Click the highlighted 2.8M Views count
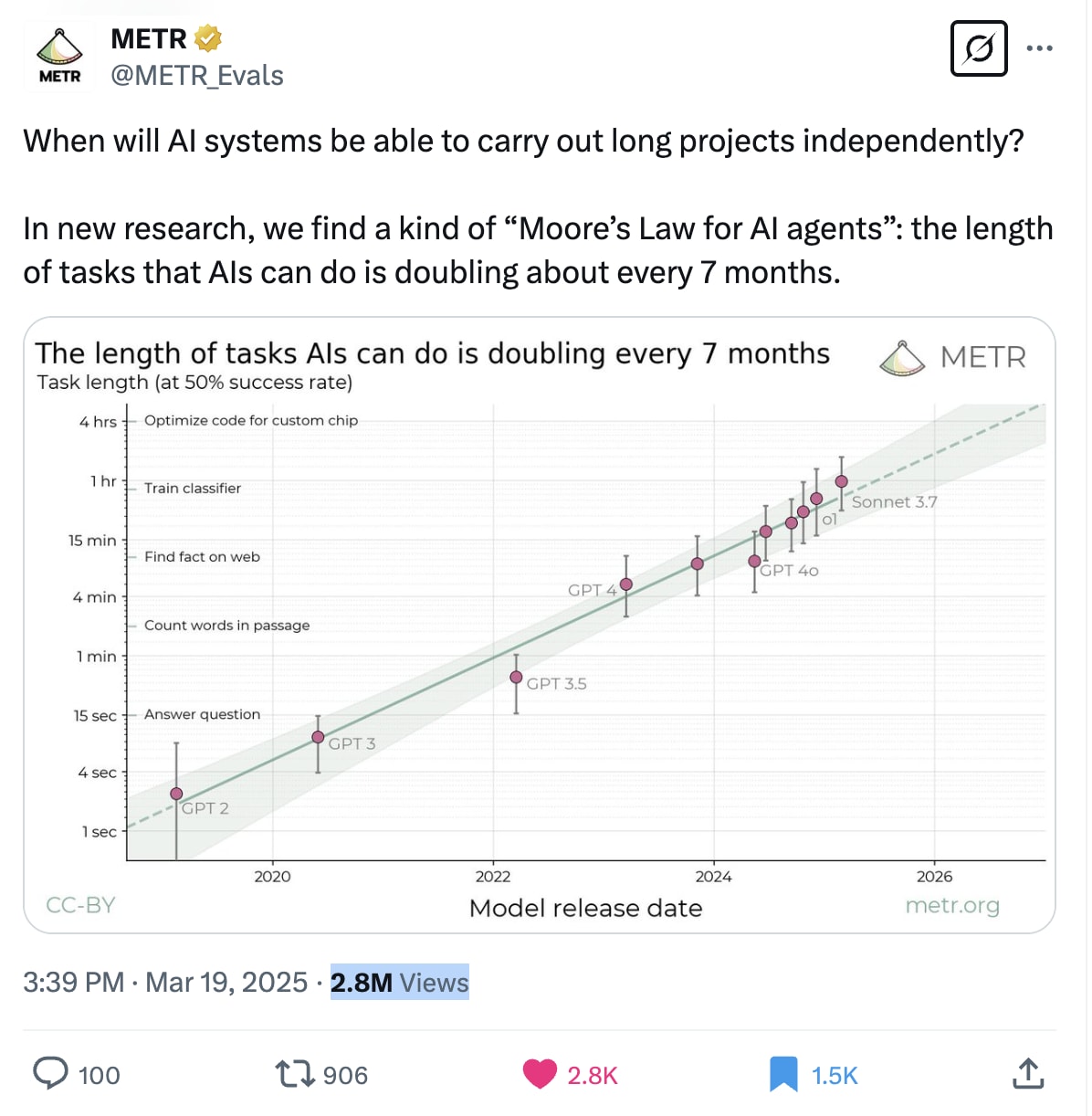Image resolution: width=1092 pixels, height=1116 pixels. [400, 983]
